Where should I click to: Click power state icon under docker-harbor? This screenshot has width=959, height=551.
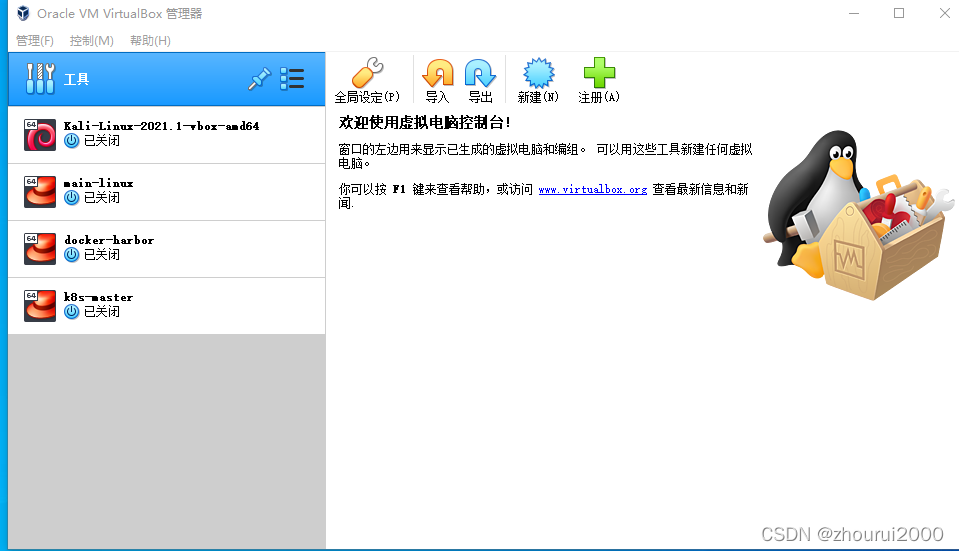(x=72, y=254)
